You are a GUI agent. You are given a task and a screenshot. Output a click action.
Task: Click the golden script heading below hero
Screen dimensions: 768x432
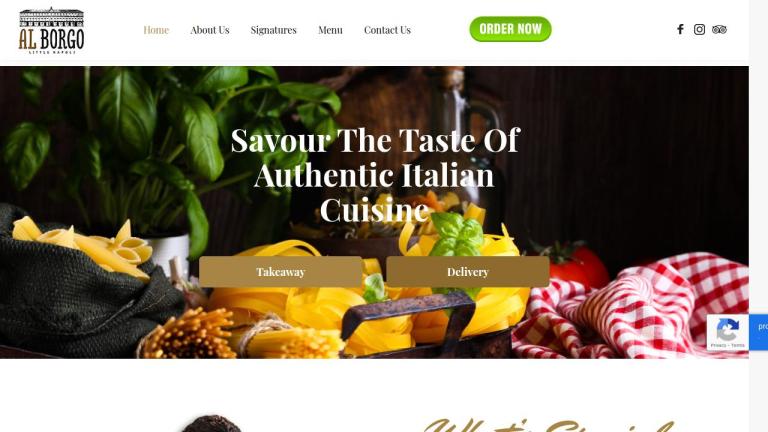(549, 425)
